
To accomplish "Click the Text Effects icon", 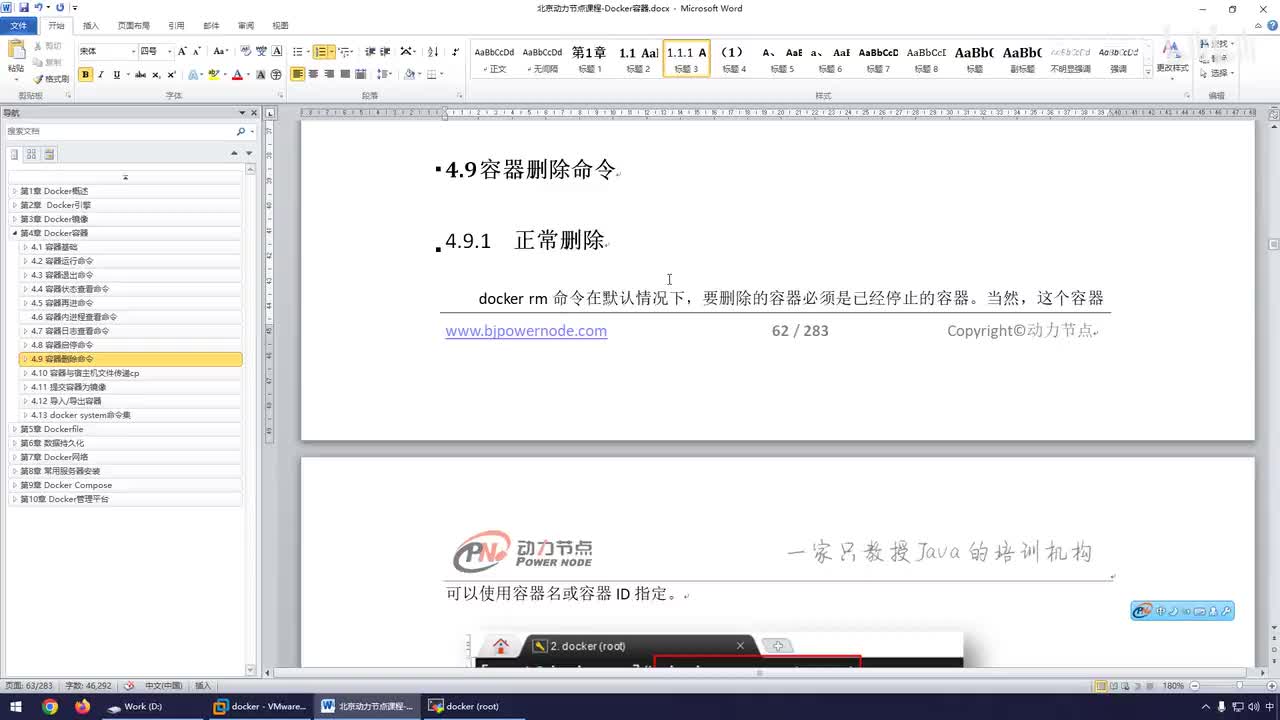I will pyautogui.click(x=195, y=74).
